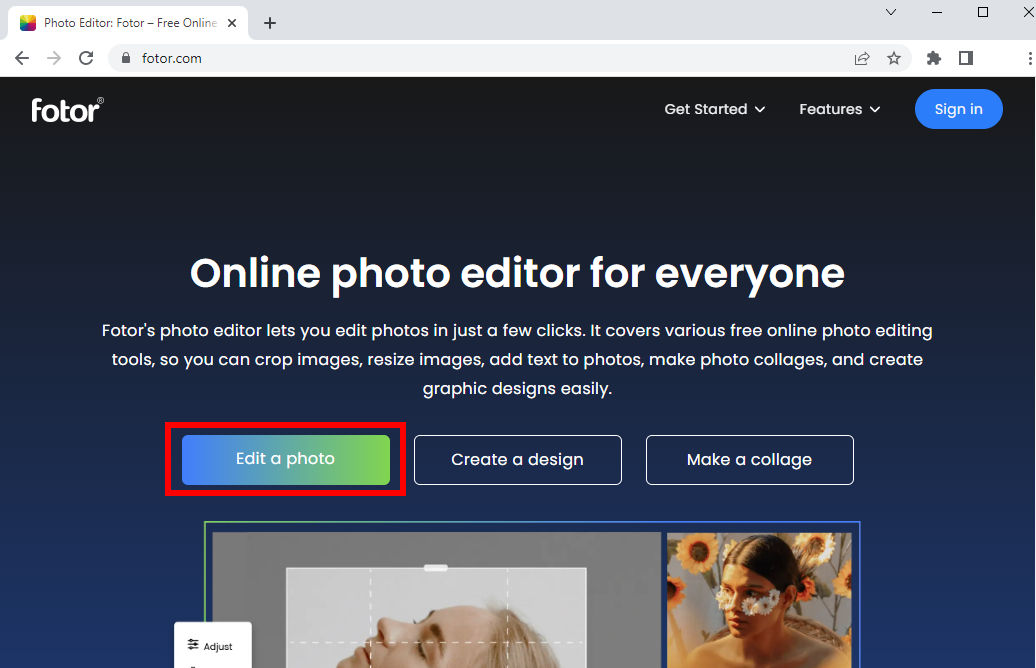Toggle the browser side panel icon

[x=966, y=58]
